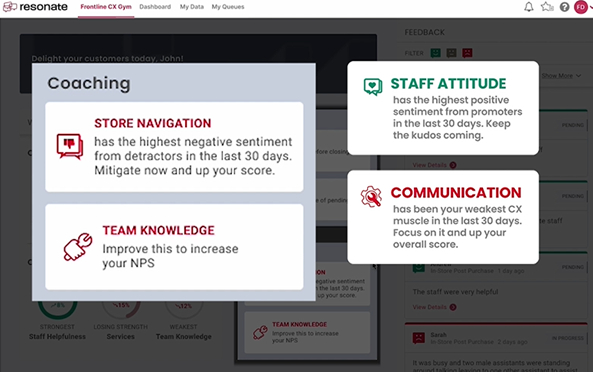This screenshot has height=372, width=593.
Task: Click the heart chat icon beside Staff Attitude
Action: 373,87
